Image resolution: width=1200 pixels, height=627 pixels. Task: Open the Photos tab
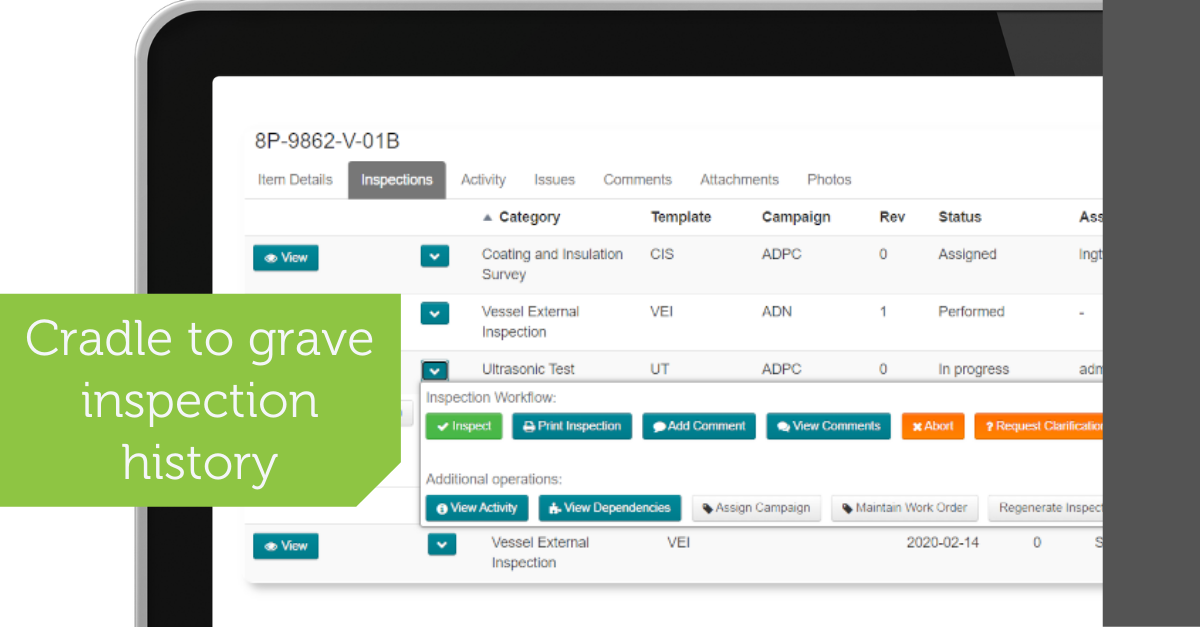(x=829, y=180)
